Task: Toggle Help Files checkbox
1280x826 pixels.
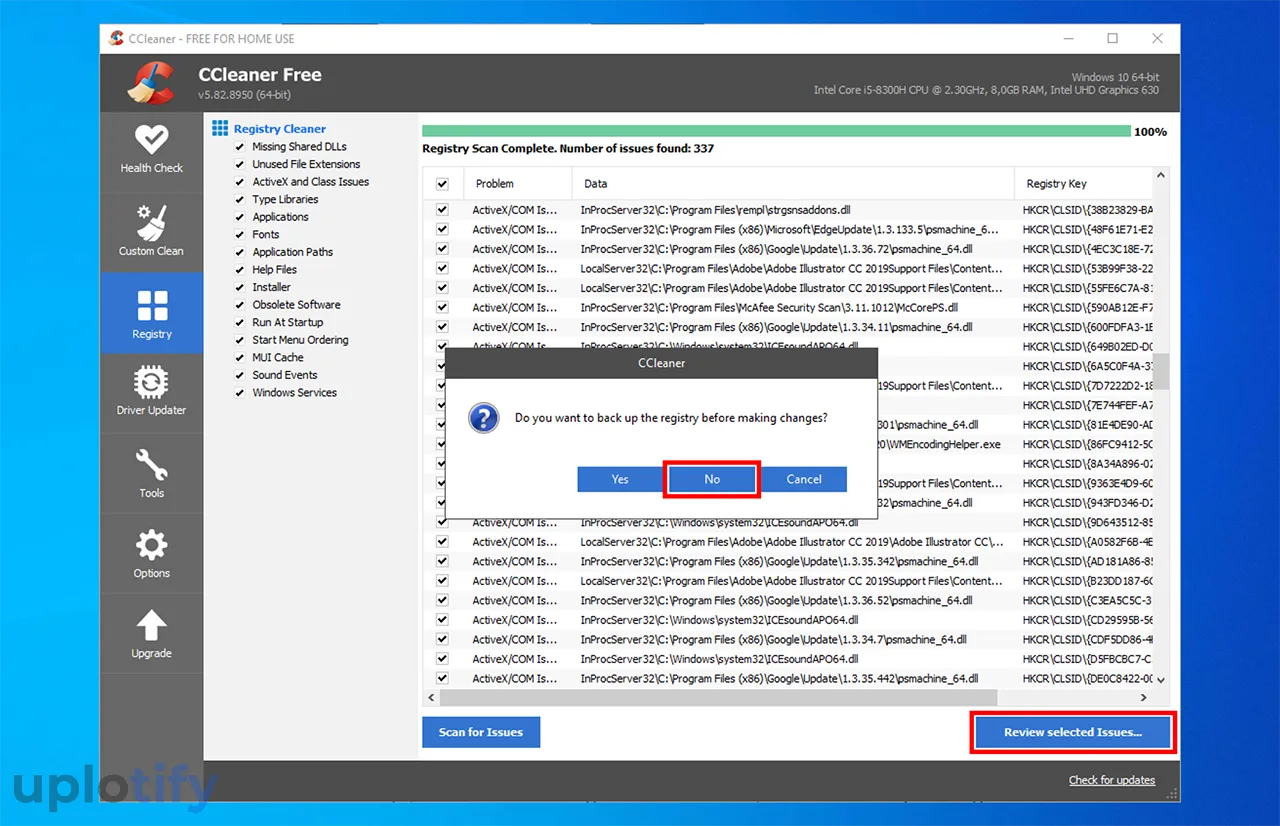Action: pyautogui.click(x=240, y=270)
